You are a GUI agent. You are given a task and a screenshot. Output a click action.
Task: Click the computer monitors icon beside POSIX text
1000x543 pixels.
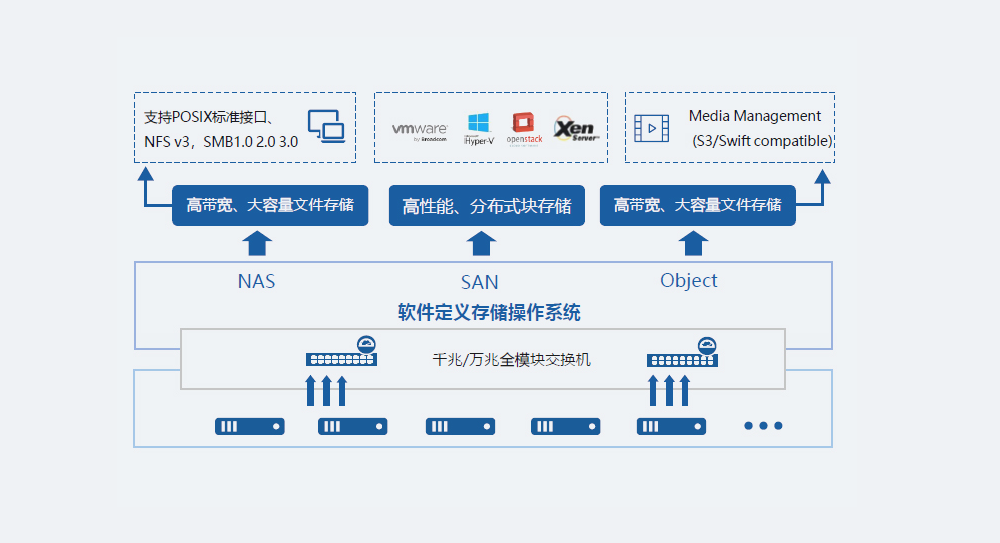pos(327,126)
